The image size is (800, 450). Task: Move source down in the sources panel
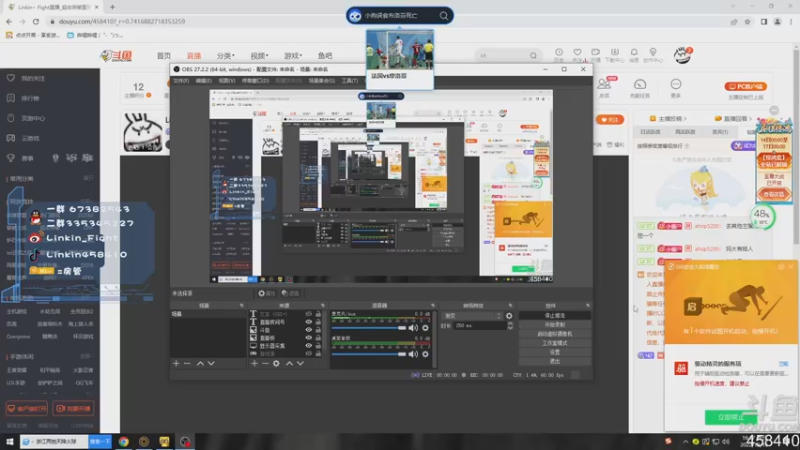(x=301, y=363)
